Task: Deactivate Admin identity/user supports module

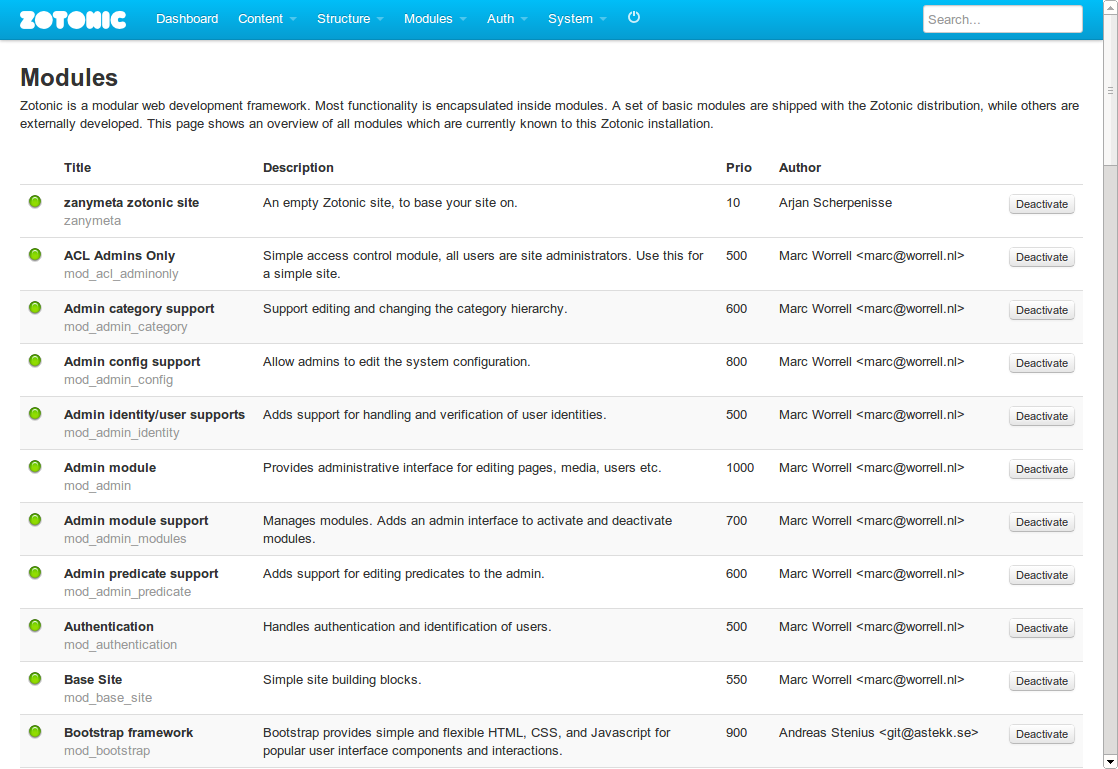Action: click(x=1042, y=416)
